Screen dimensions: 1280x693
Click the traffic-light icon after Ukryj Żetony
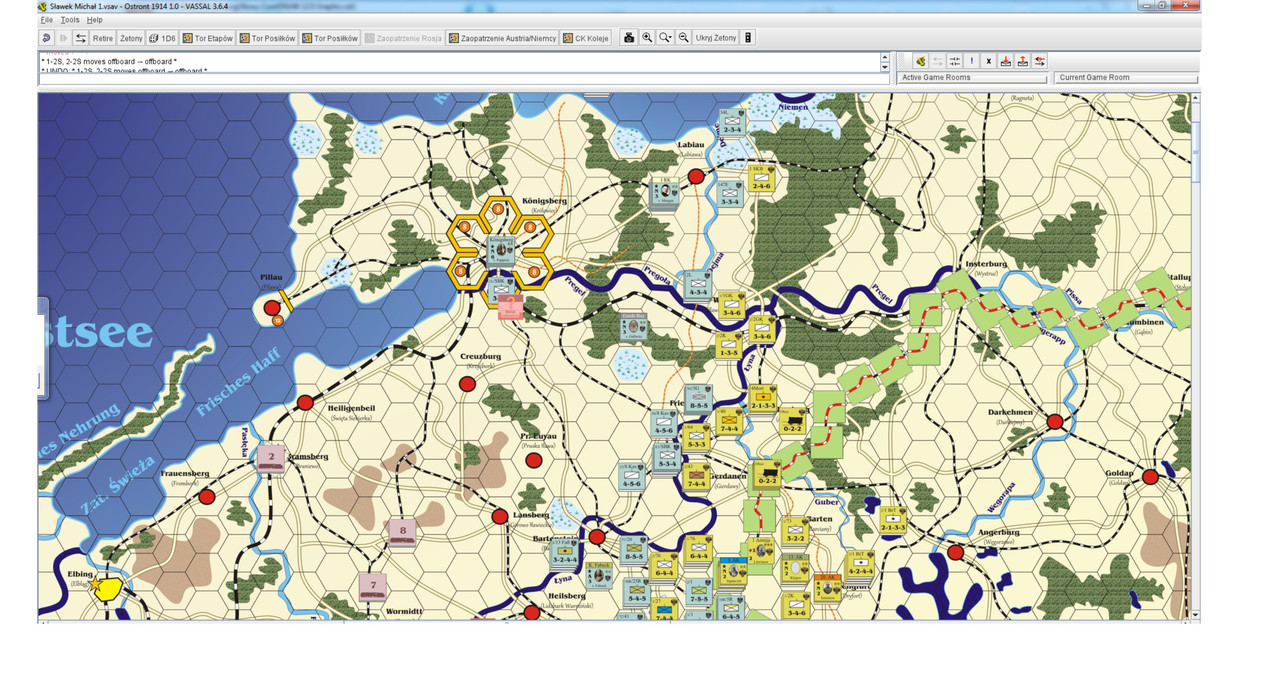point(748,38)
